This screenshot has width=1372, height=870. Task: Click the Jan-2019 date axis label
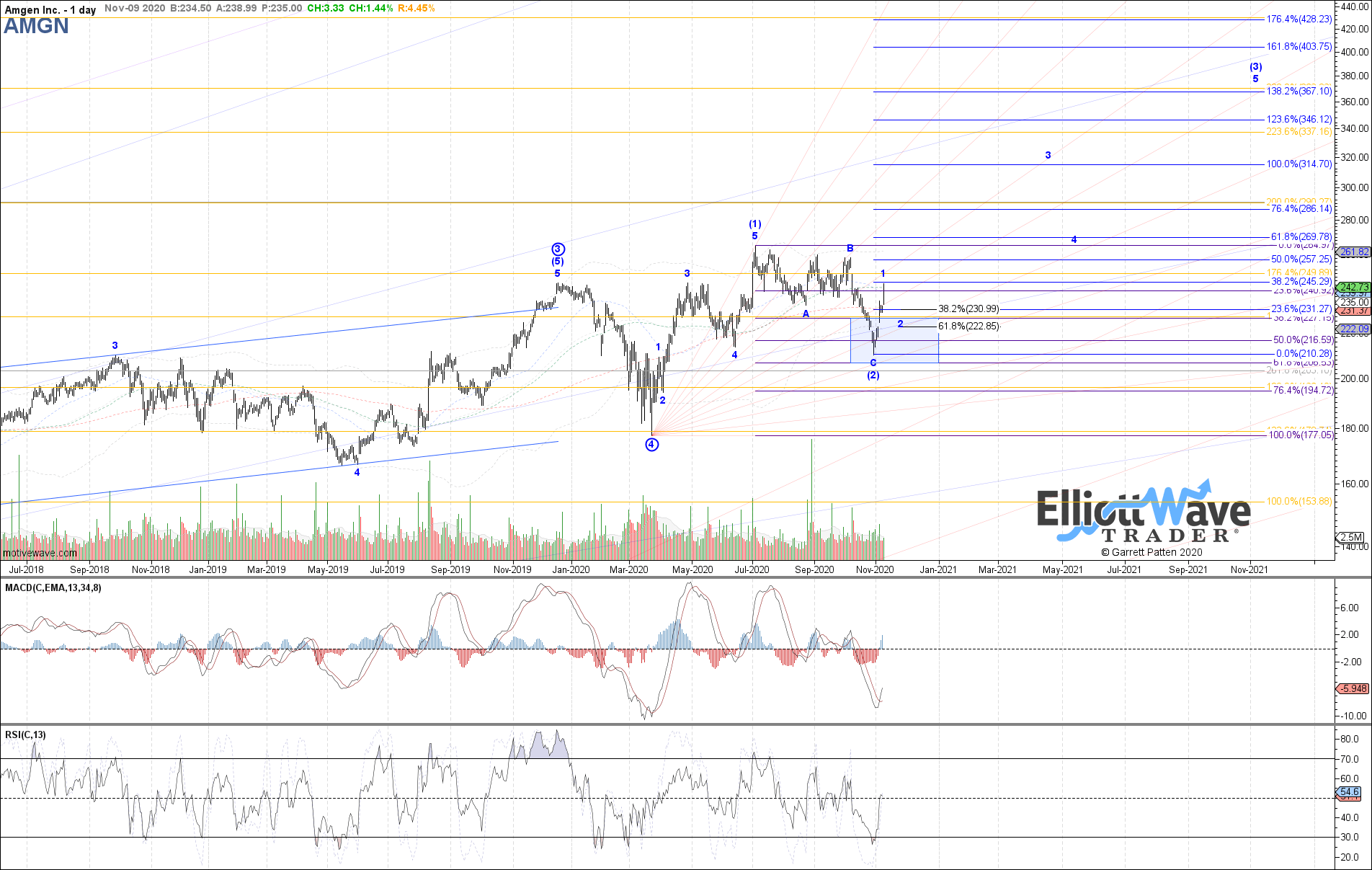(208, 569)
